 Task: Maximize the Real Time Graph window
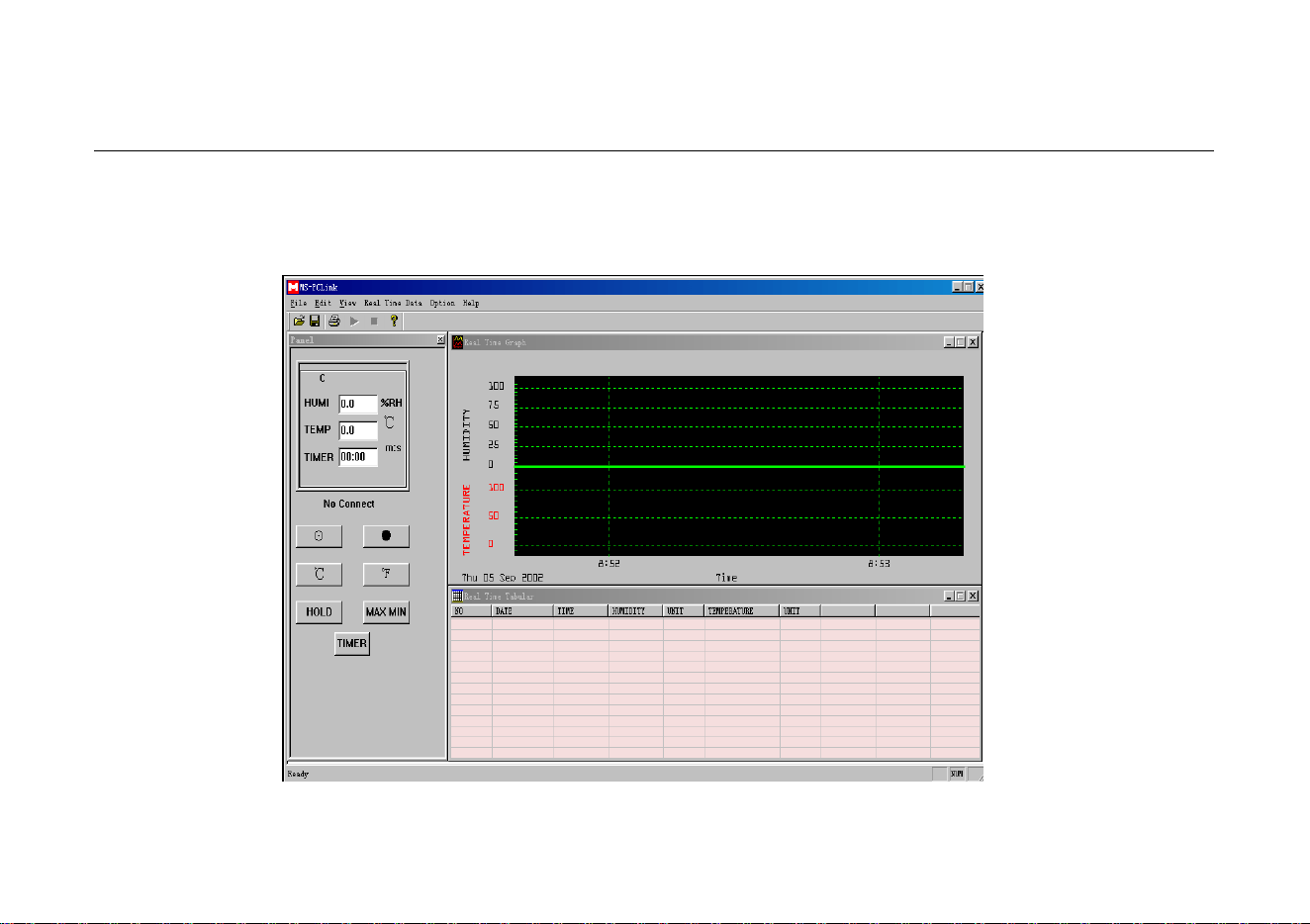[961, 342]
